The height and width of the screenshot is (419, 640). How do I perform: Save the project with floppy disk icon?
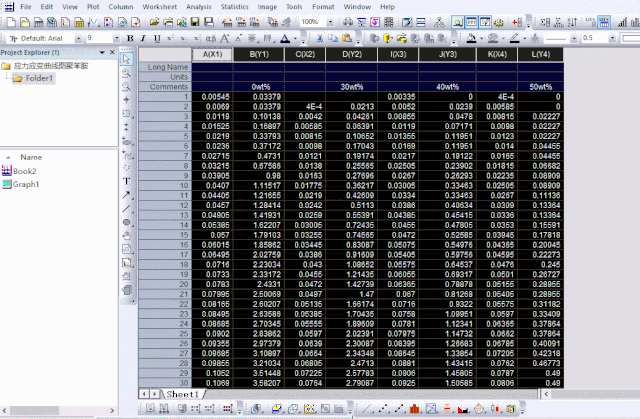point(195,22)
